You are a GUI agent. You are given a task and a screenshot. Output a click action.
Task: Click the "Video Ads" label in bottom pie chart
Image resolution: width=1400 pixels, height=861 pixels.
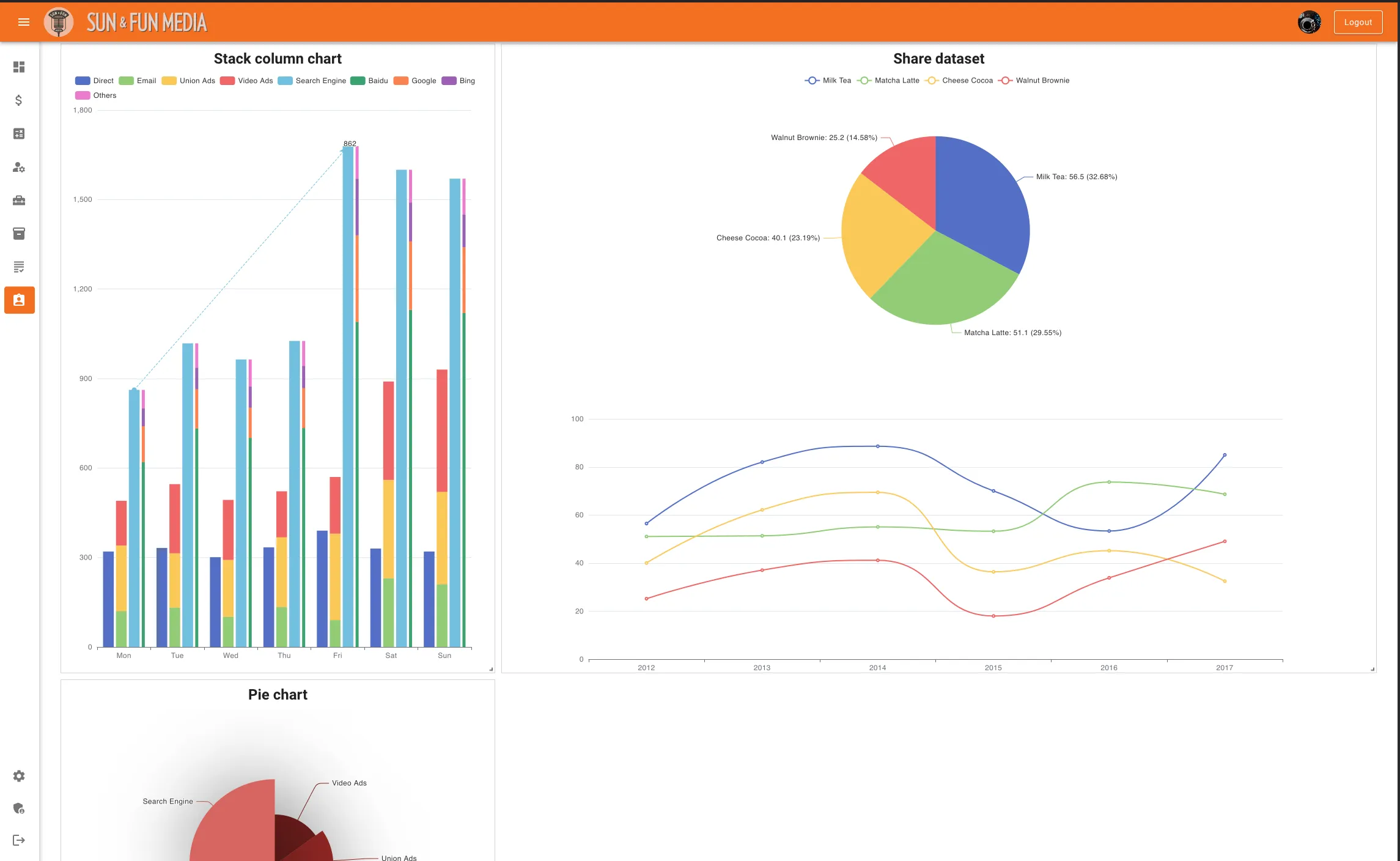point(349,783)
